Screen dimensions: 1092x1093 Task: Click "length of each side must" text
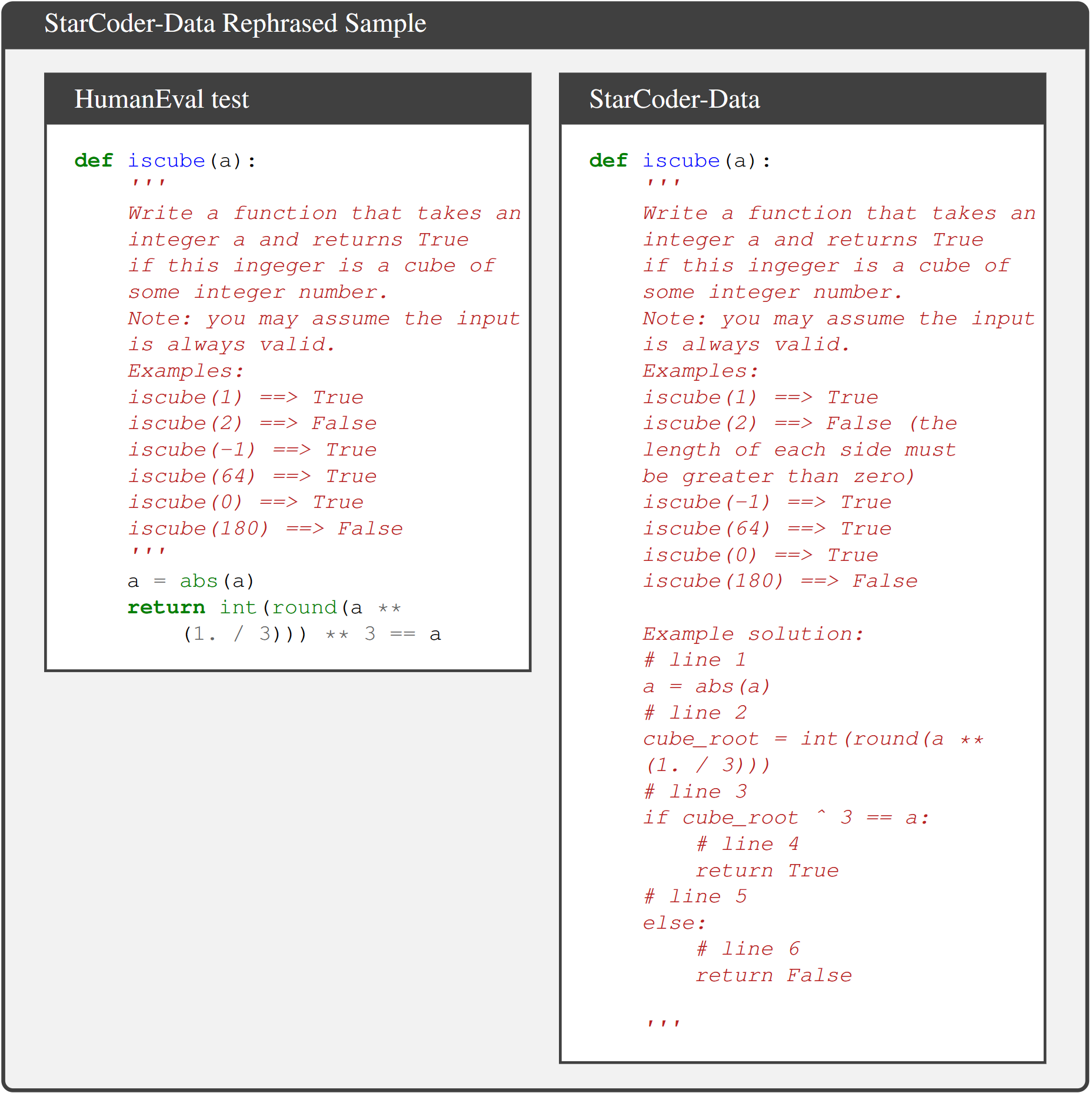coord(799,450)
